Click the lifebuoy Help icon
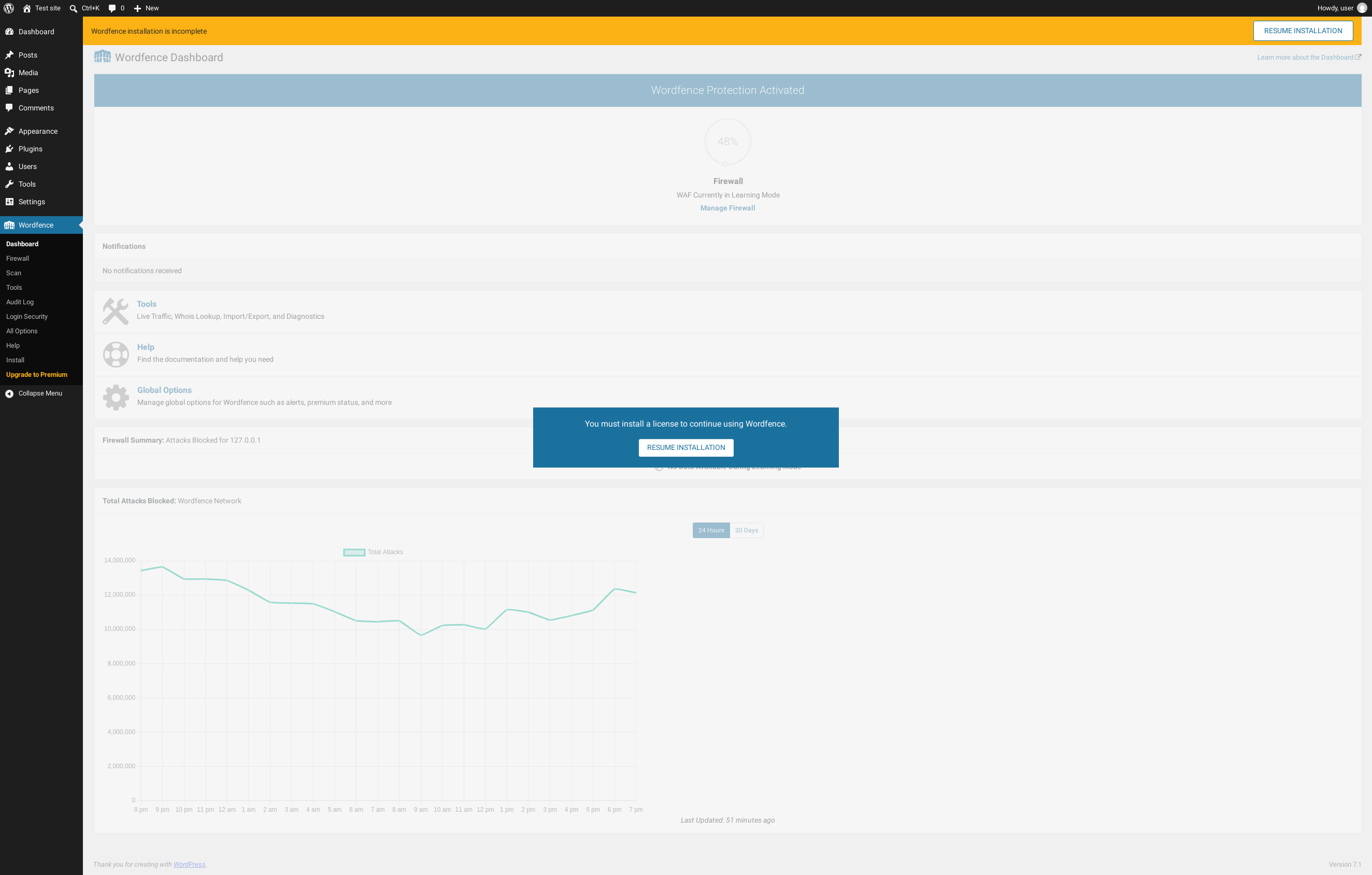Image resolution: width=1372 pixels, height=875 pixels. click(116, 355)
